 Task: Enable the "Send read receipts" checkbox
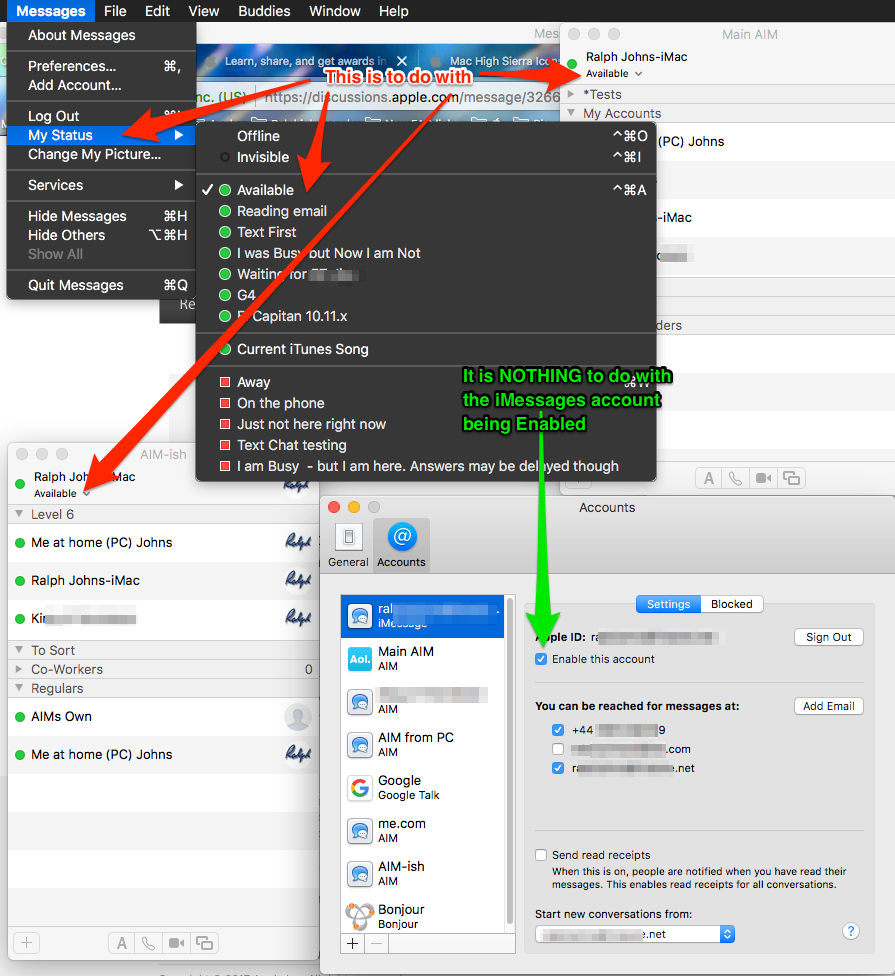(x=541, y=855)
